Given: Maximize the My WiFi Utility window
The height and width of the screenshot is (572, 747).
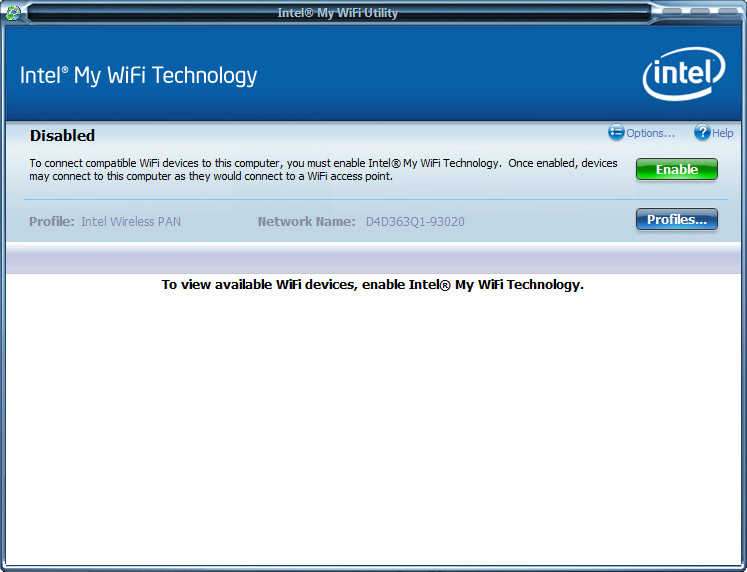Looking at the screenshot, I should click(699, 11).
